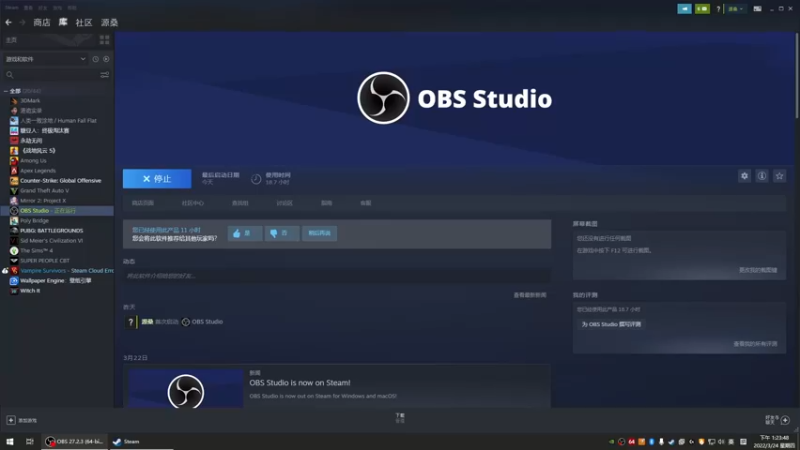Viewport: 800px width, 450px height.
Task: Click the 稍后再说 maybe later button
Action: coord(319,233)
